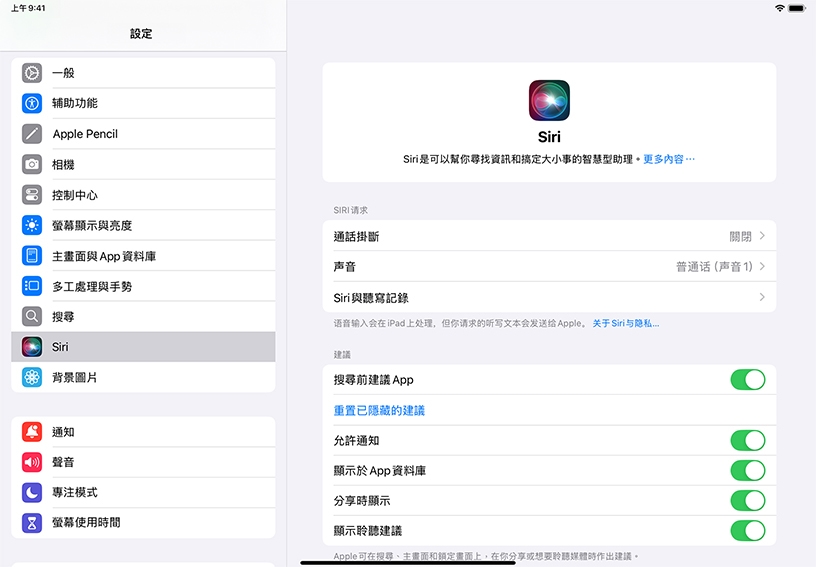Tap the 通知 bell icon
Viewport: 816px width, 567px height.
coord(32,432)
